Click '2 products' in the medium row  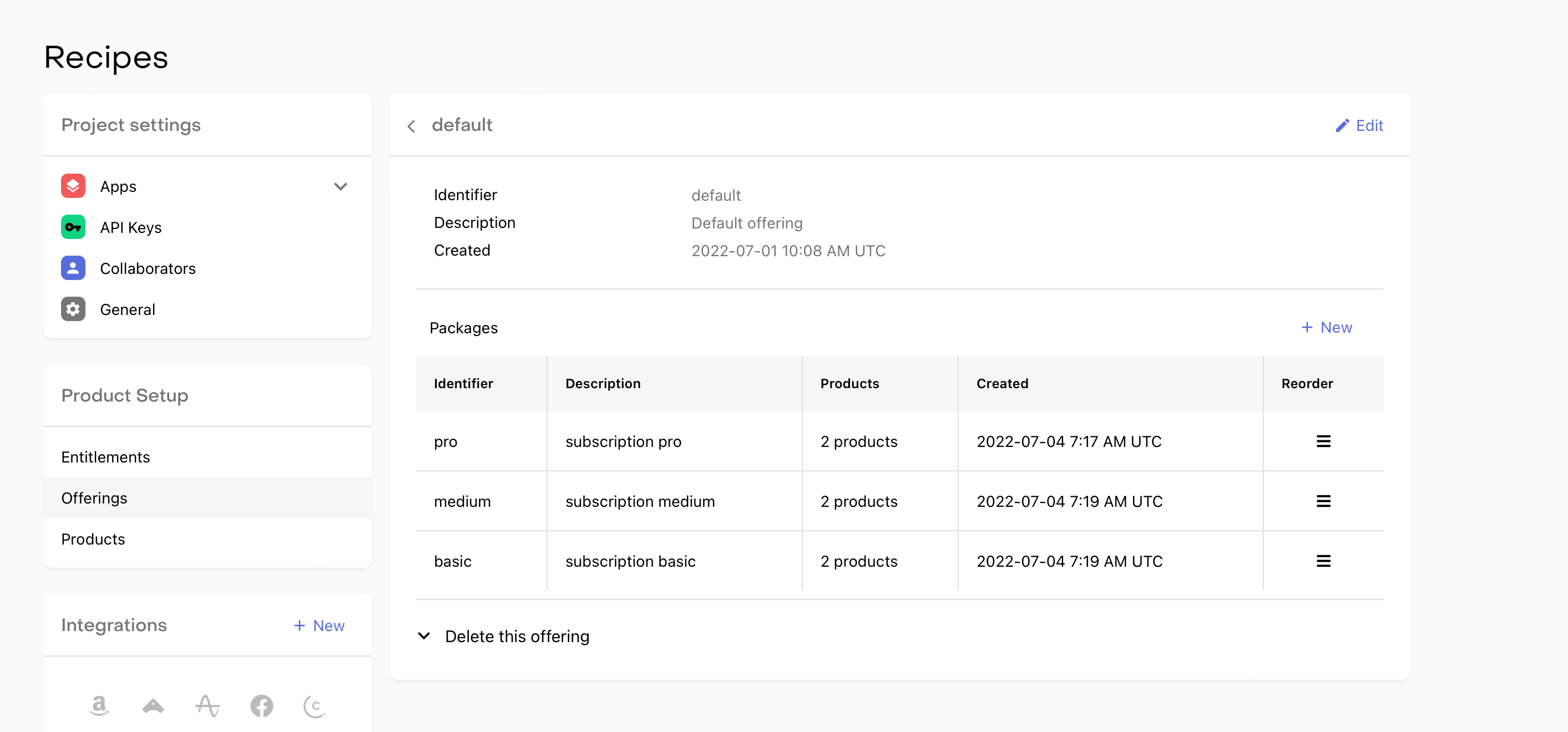point(858,501)
